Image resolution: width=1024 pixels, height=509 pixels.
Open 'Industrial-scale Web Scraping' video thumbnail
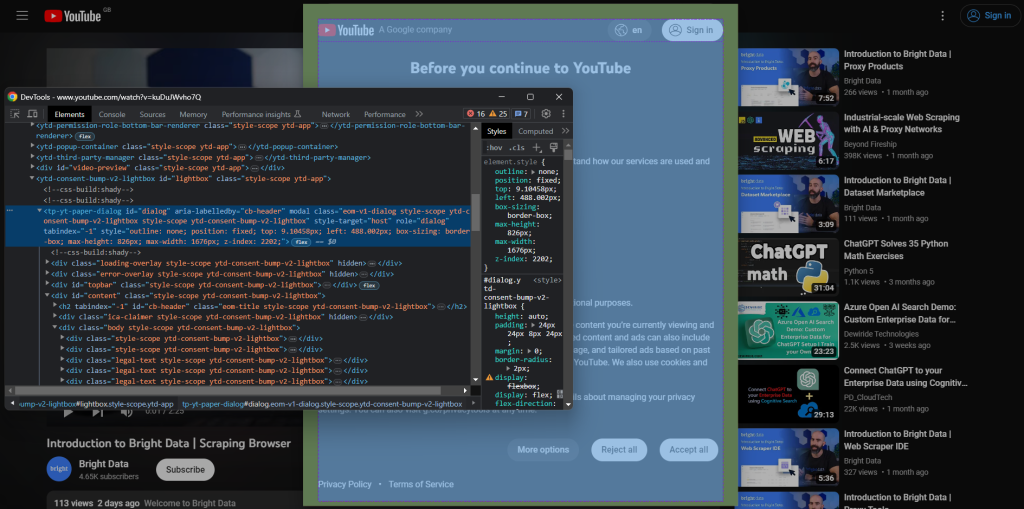click(788, 140)
